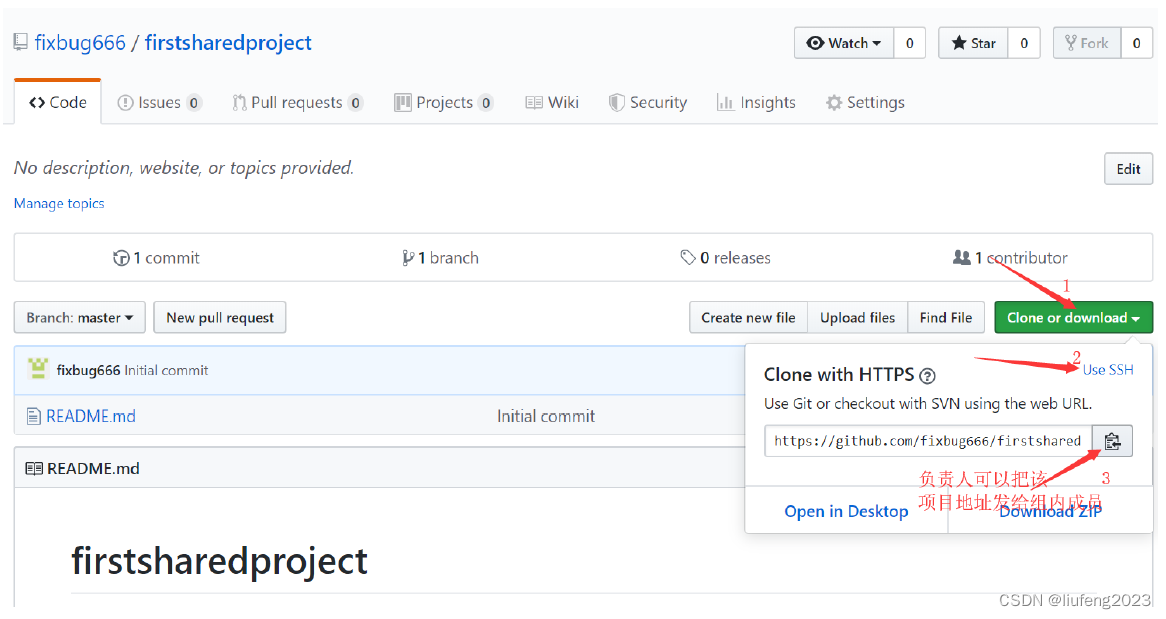1166x619 pixels.
Task: Click the people icon next to 1 contributor
Action: pos(962,257)
